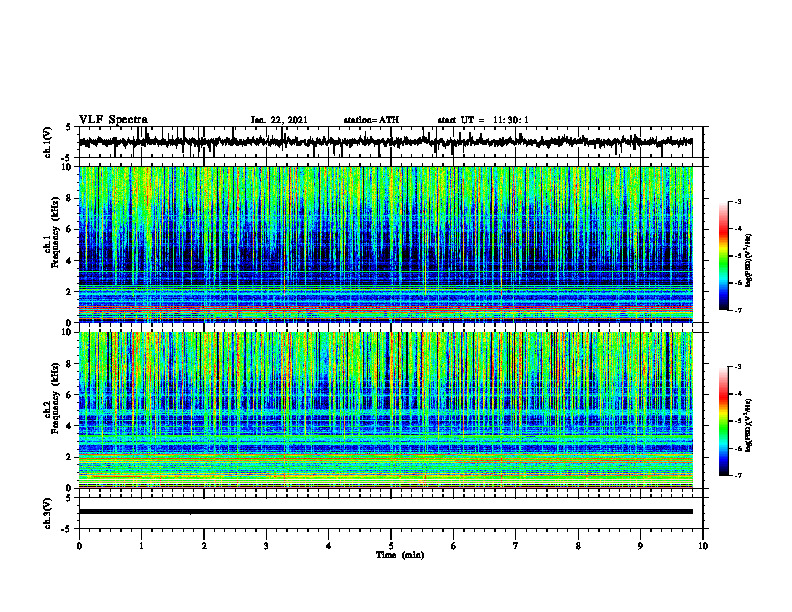792x612 pixels.
Task: Click the "8" tick on the time axis
Action: 578,546
